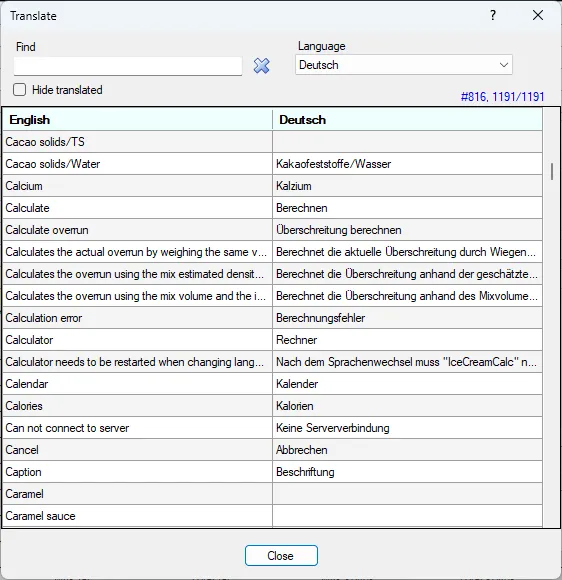
Task: Click 'Nach dem Sprachenwechsel muss' translation cell
Action: point(407,362)
